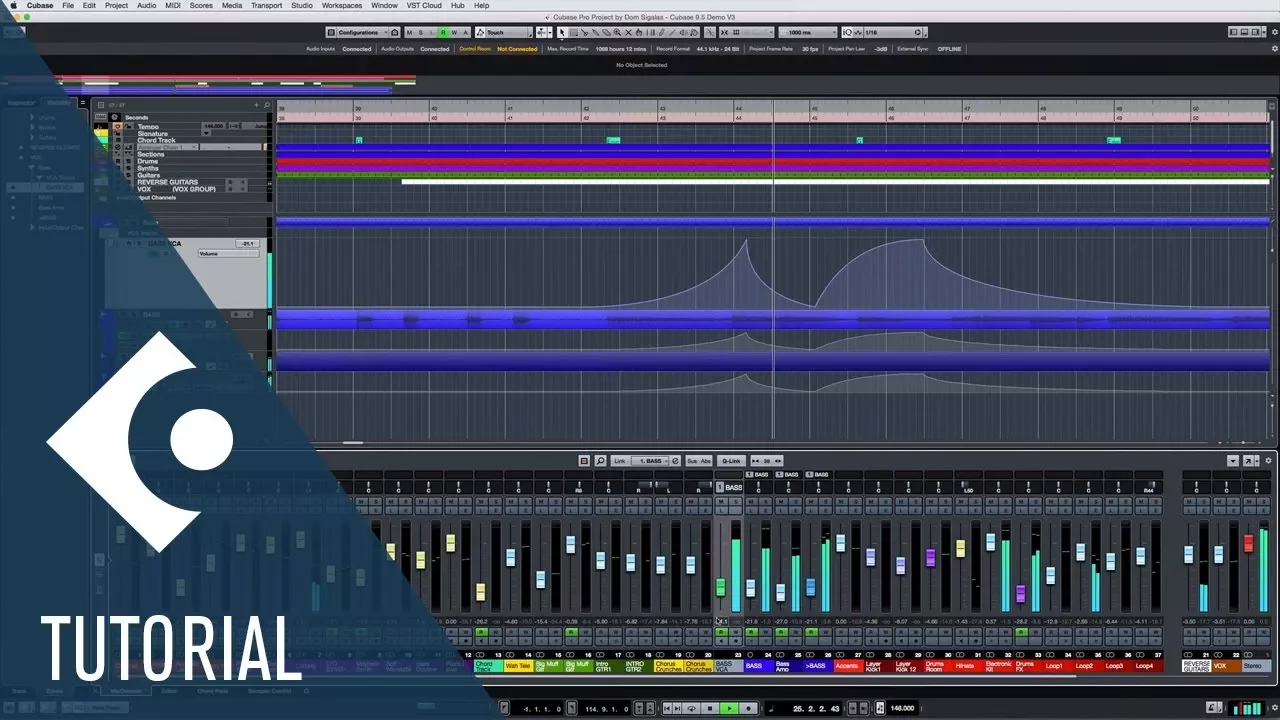Click the Sus button in MixConsole

click(692, 461)
